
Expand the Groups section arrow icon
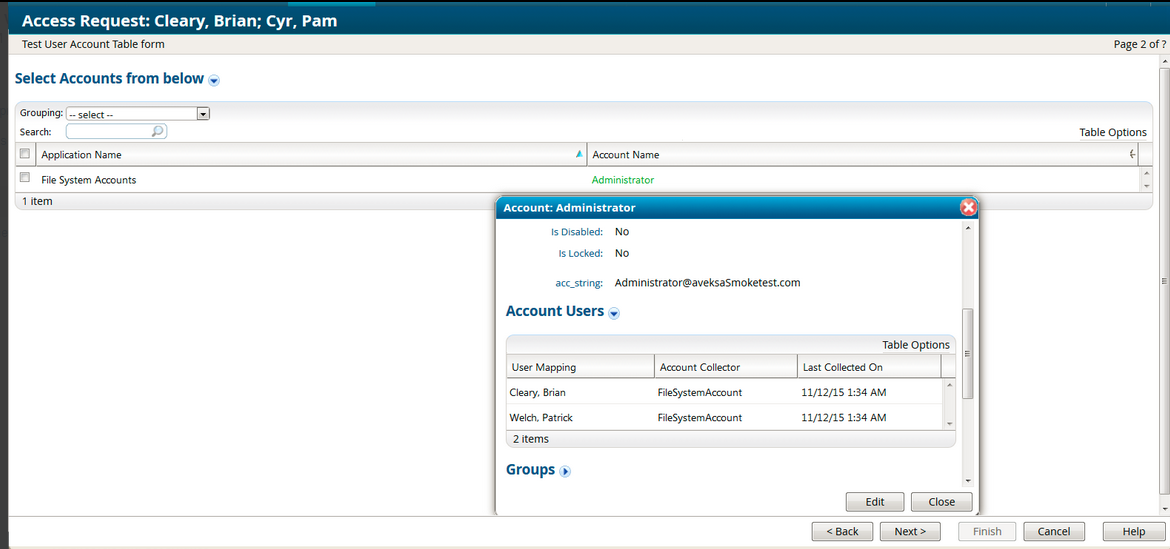(565, 471)
